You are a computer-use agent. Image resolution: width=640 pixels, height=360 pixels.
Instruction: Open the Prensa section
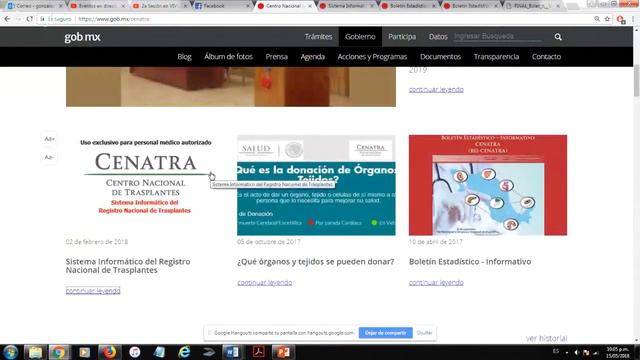click(x=276, y=57)
